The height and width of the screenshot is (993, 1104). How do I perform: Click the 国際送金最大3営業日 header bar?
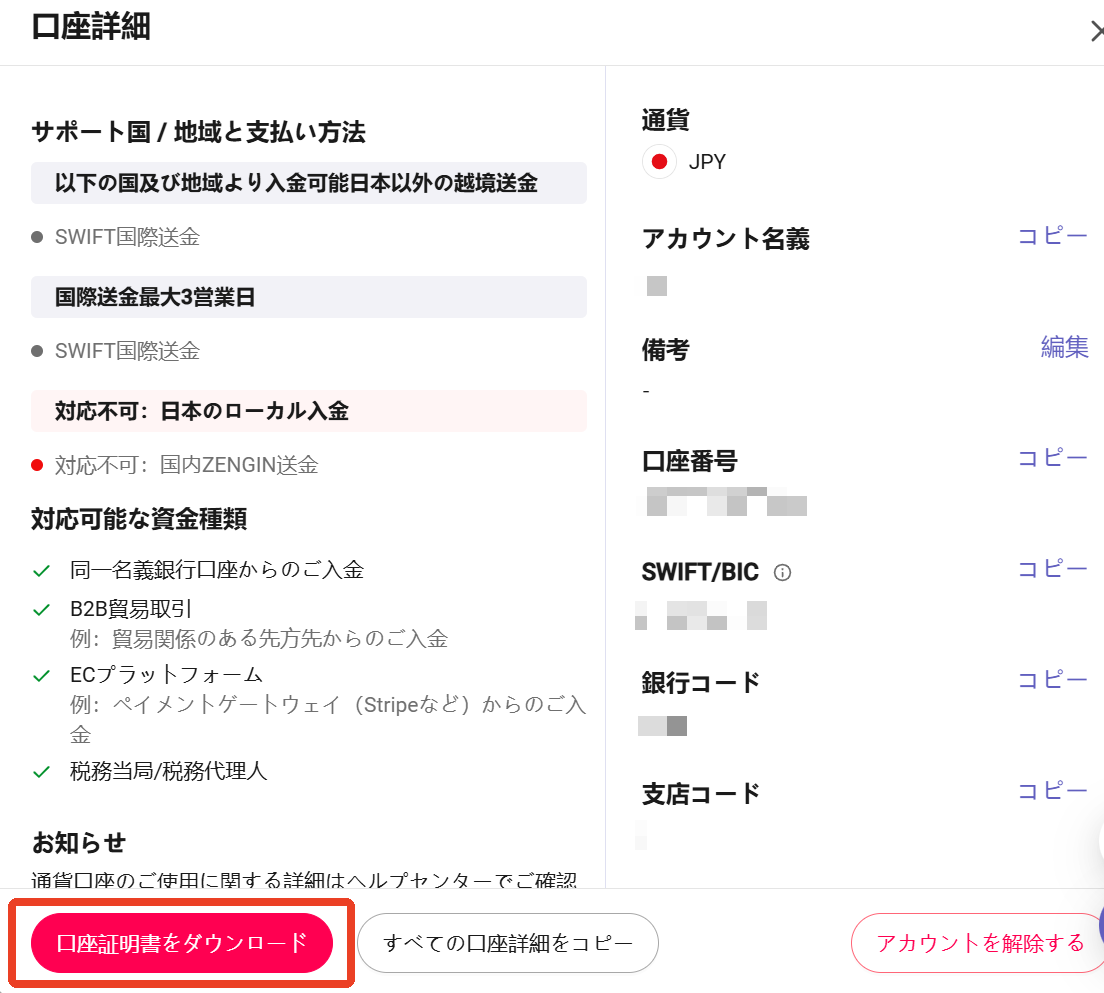308,296
